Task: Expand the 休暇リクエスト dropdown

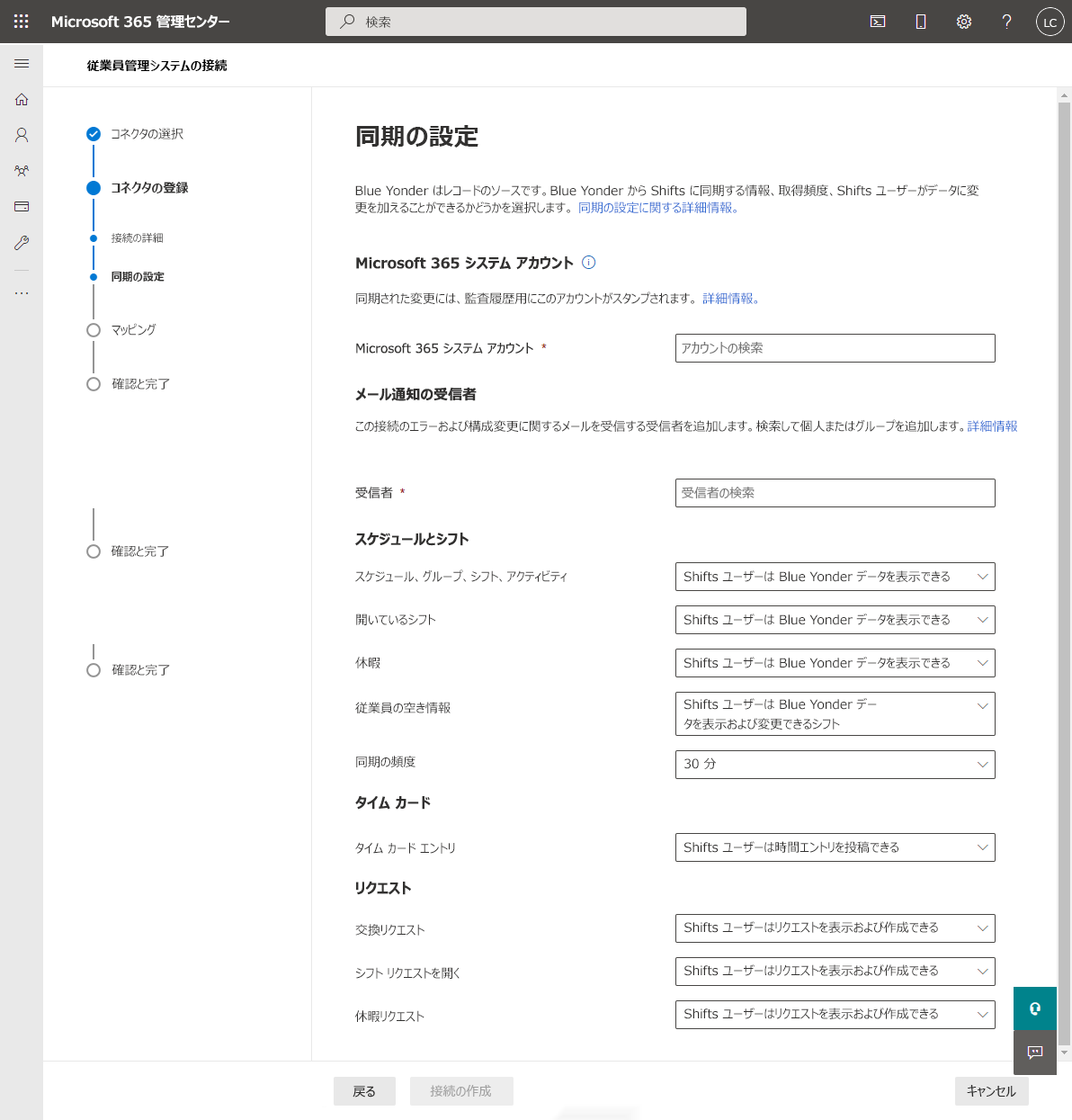Action: pyautogui.click(x=835, y=1015)
